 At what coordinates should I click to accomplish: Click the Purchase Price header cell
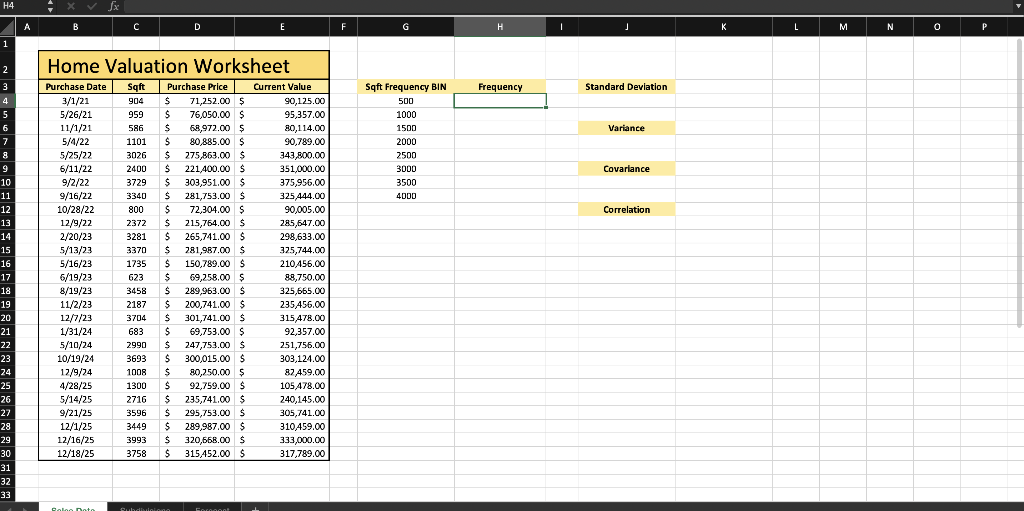click(x=197, y=87)
